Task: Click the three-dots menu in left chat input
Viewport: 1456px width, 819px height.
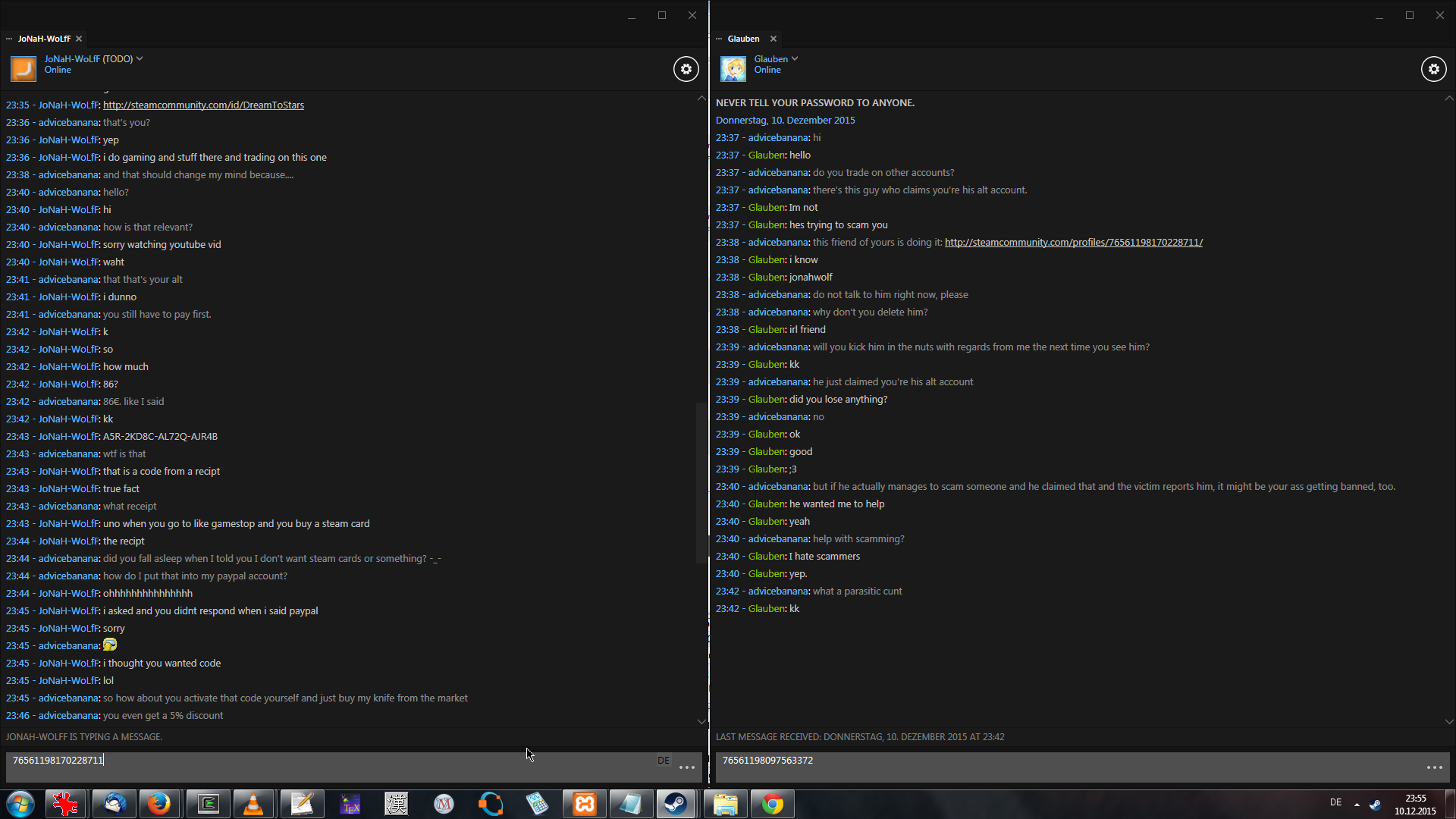Action: (687, 767)
